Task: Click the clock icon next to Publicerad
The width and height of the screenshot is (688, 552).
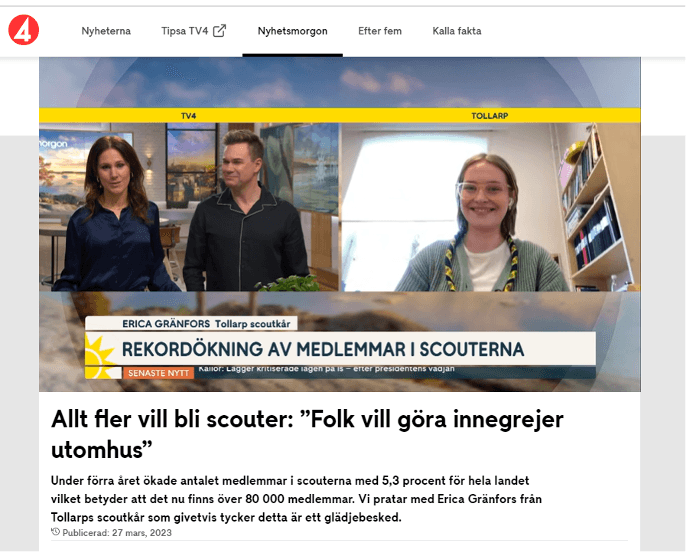Action: pyautogui.click(x=55, y=532)
